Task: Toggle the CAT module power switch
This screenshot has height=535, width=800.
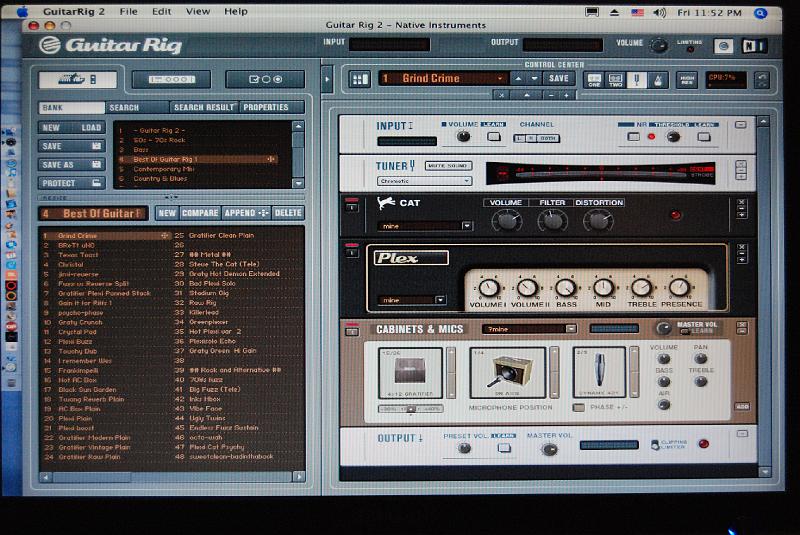Action: [352, 205]
